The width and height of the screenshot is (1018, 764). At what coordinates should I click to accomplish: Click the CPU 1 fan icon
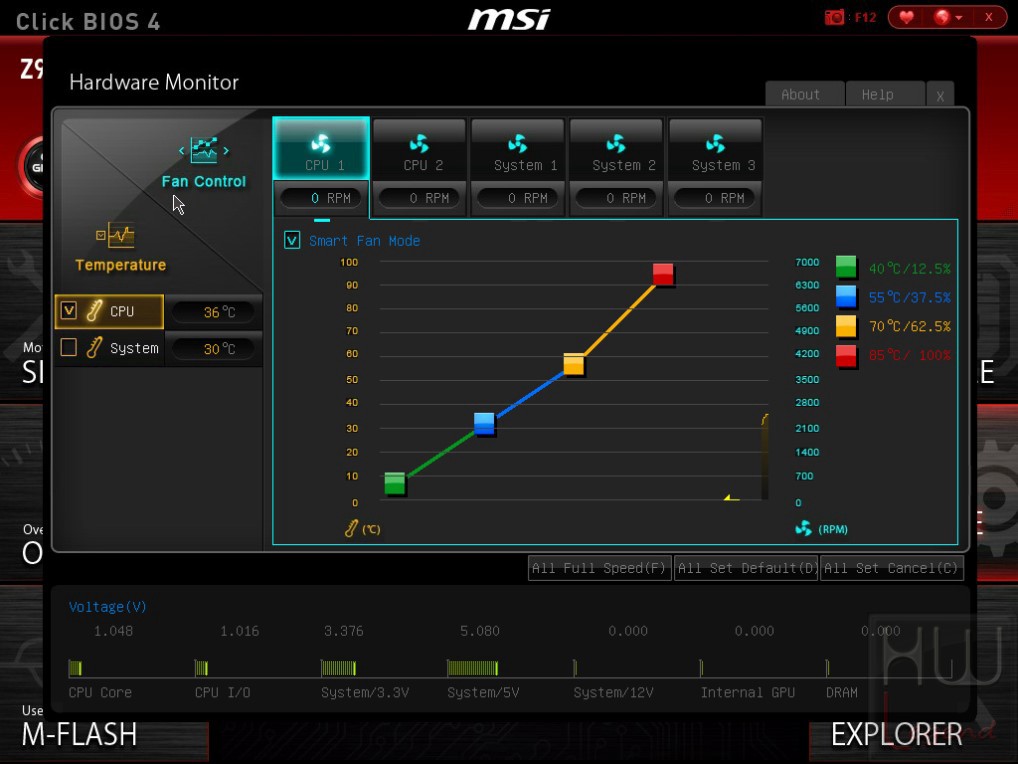point(321,143)
